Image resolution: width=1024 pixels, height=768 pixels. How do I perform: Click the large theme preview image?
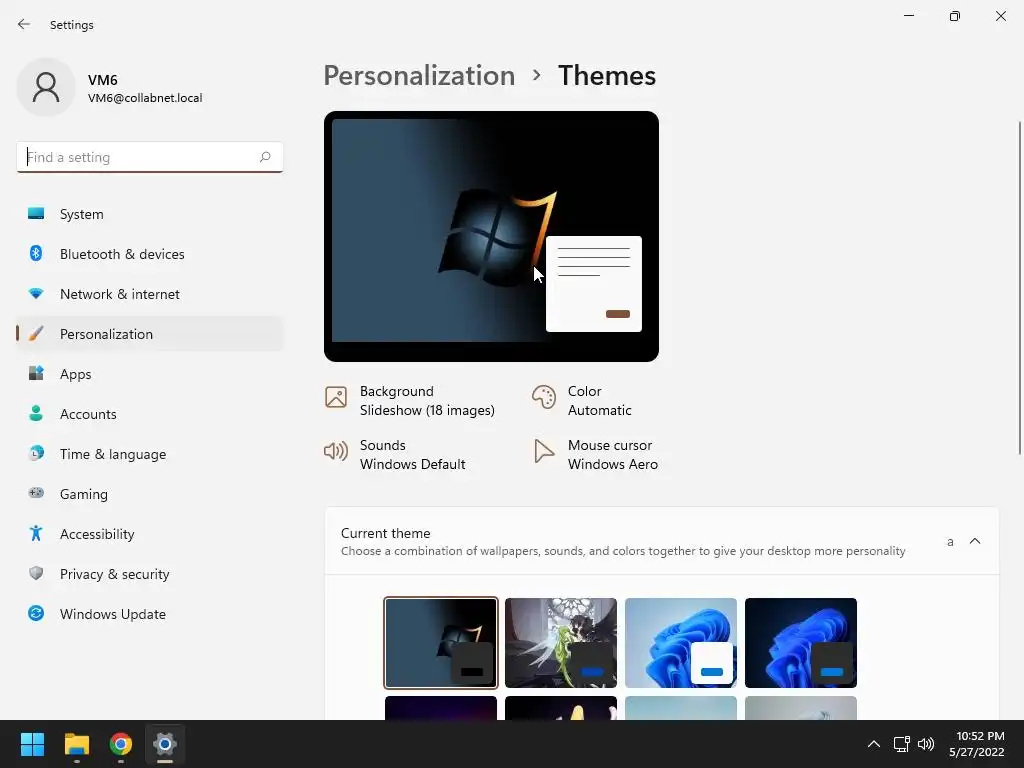pyautogui.click(x=491, y=236)
